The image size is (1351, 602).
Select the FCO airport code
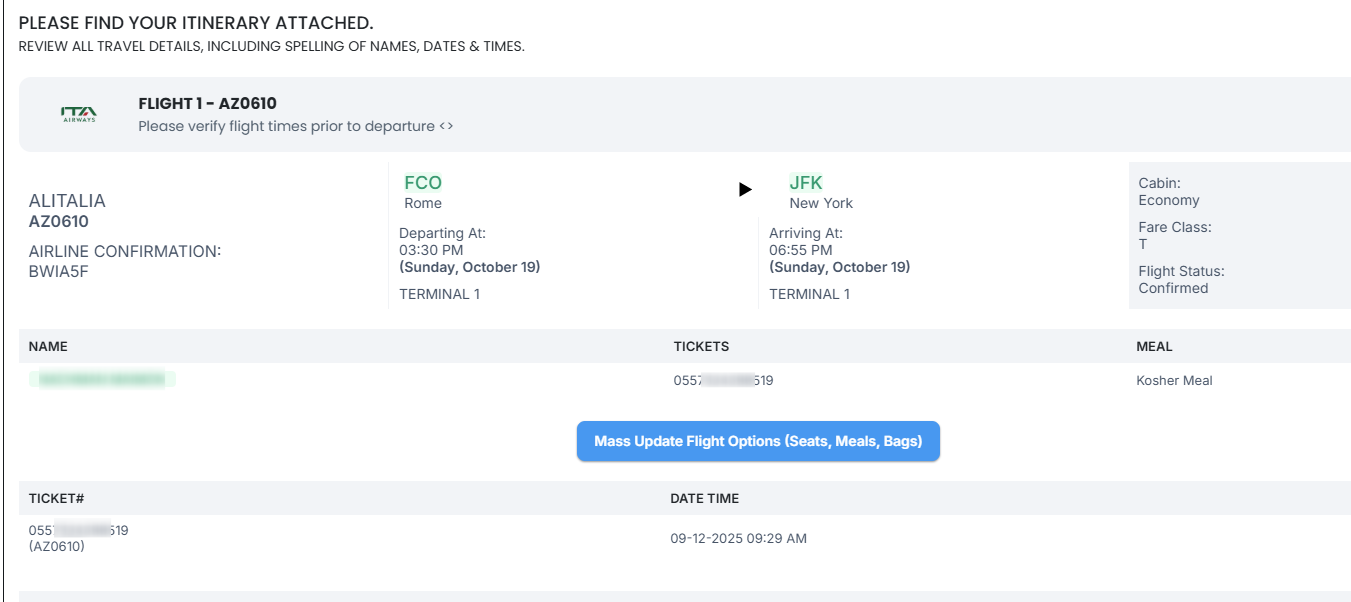point(423,183)
